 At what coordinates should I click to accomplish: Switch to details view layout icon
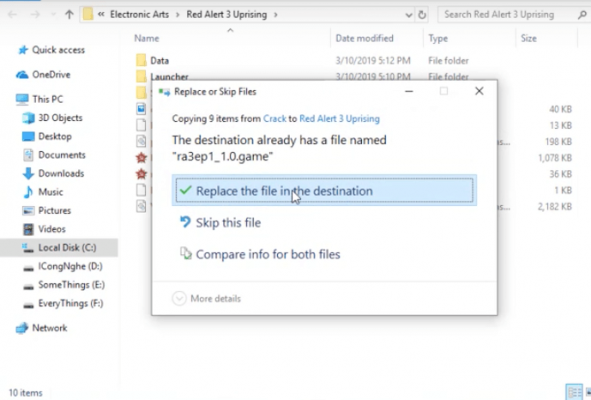574,392
